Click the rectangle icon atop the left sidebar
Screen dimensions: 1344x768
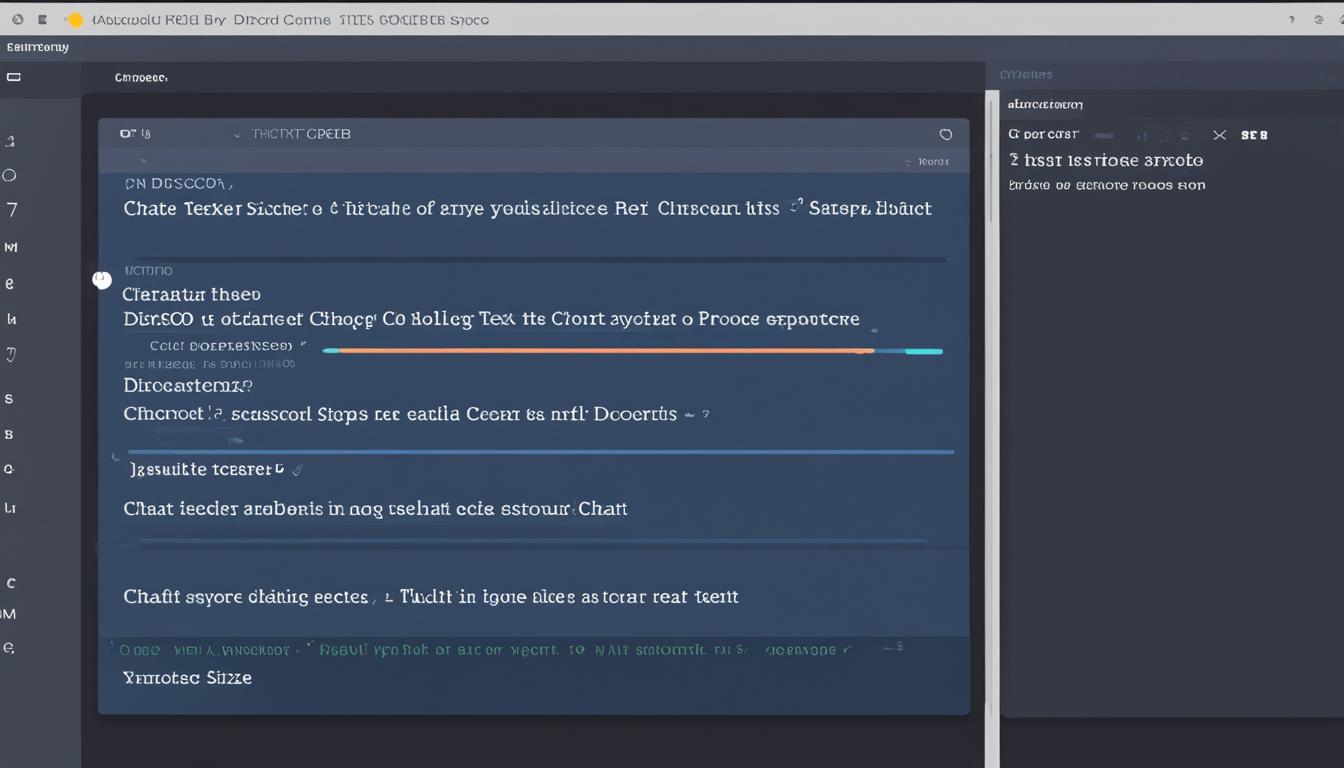(x=14, y=77)
